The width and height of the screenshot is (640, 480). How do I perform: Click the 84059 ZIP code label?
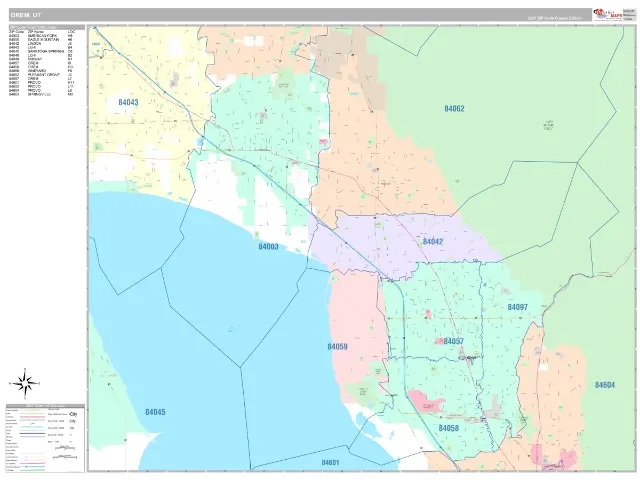tap(337, 347)
